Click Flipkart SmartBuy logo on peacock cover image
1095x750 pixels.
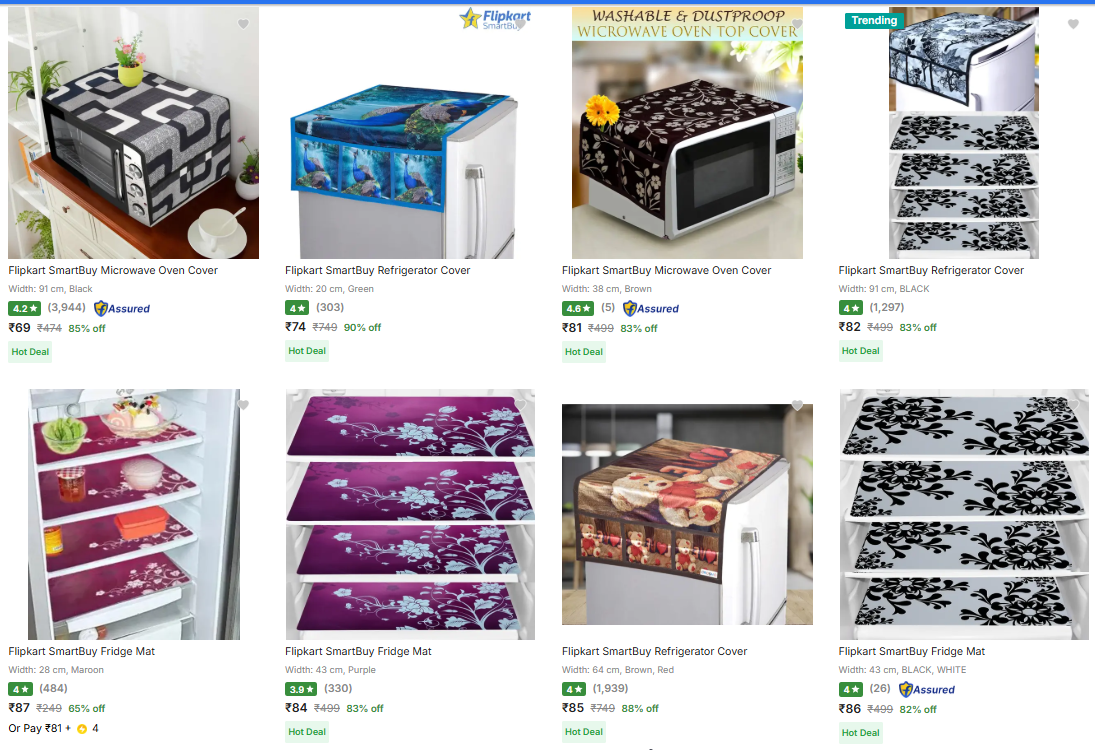495,19
